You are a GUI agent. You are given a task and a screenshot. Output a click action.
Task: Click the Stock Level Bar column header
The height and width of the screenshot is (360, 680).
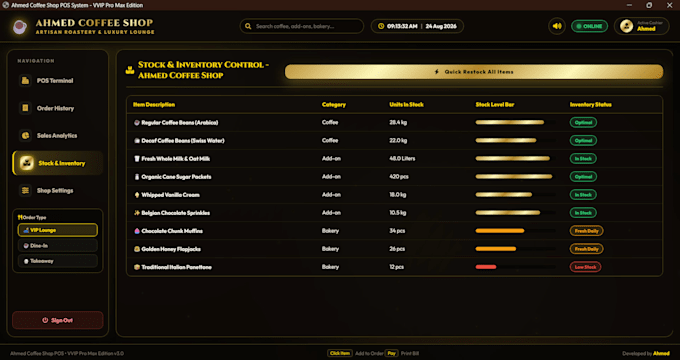[495, 105]
